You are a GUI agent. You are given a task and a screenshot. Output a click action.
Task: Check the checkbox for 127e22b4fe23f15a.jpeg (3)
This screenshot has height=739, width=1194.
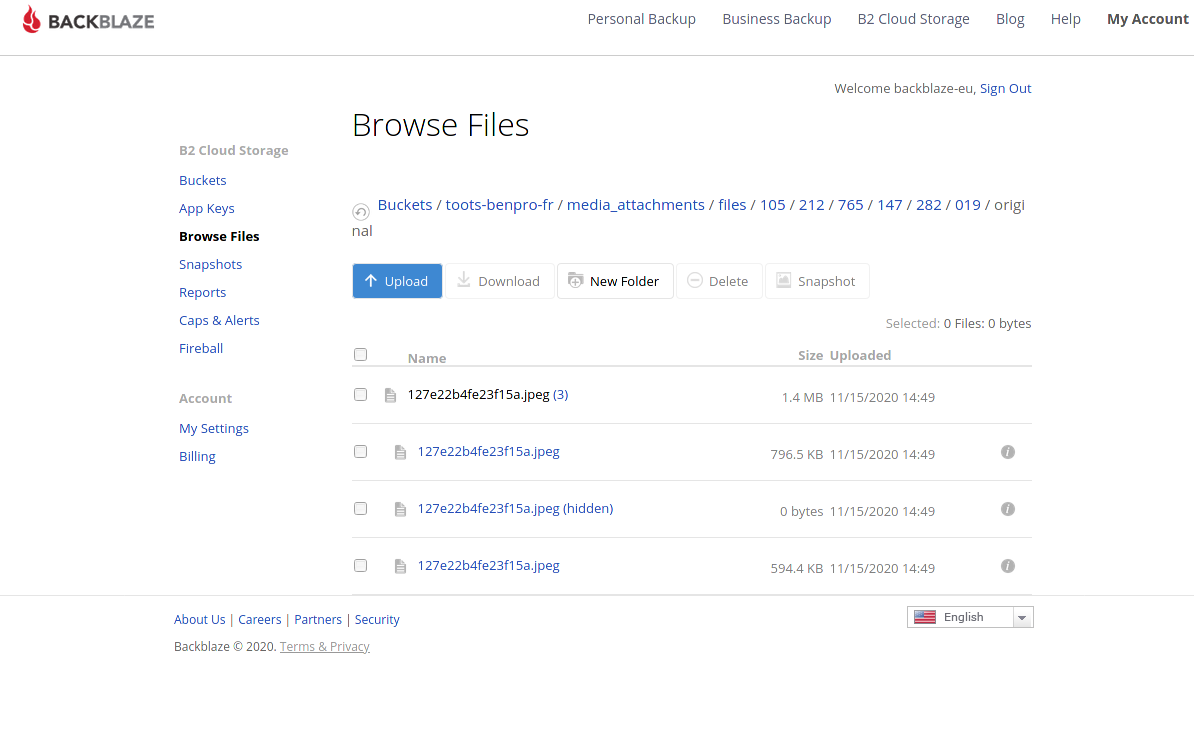click(x=360, y=394)
